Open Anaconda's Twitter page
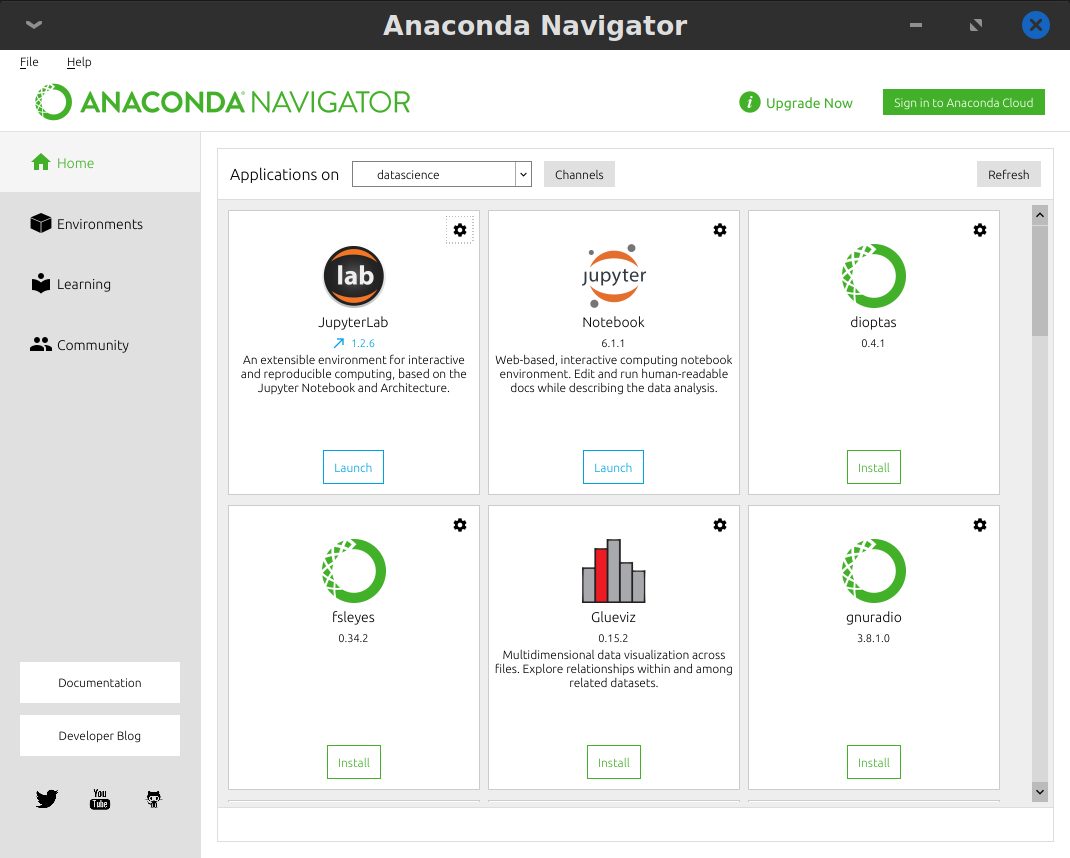1070x858 pixels. pyautogui.click(x=46, y=799)
